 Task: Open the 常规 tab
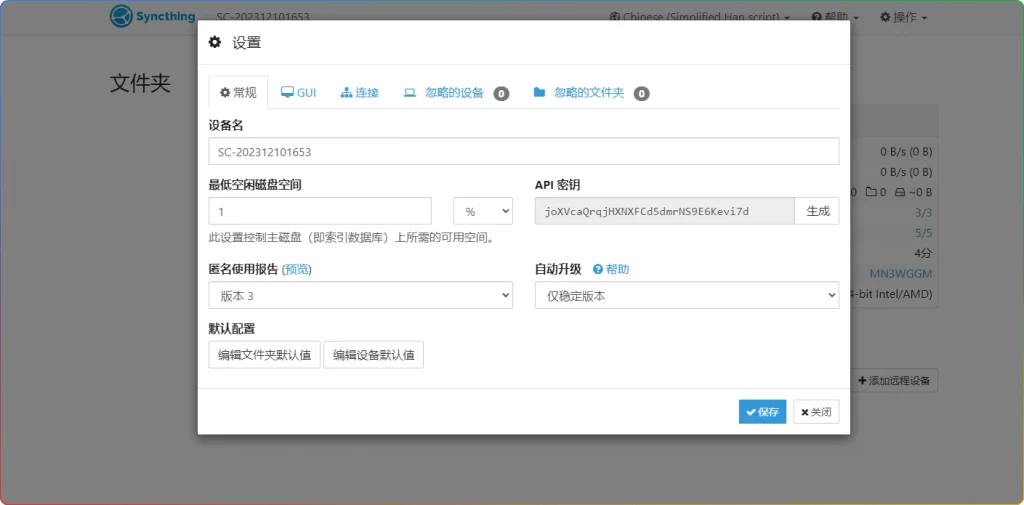click(238, 93)
